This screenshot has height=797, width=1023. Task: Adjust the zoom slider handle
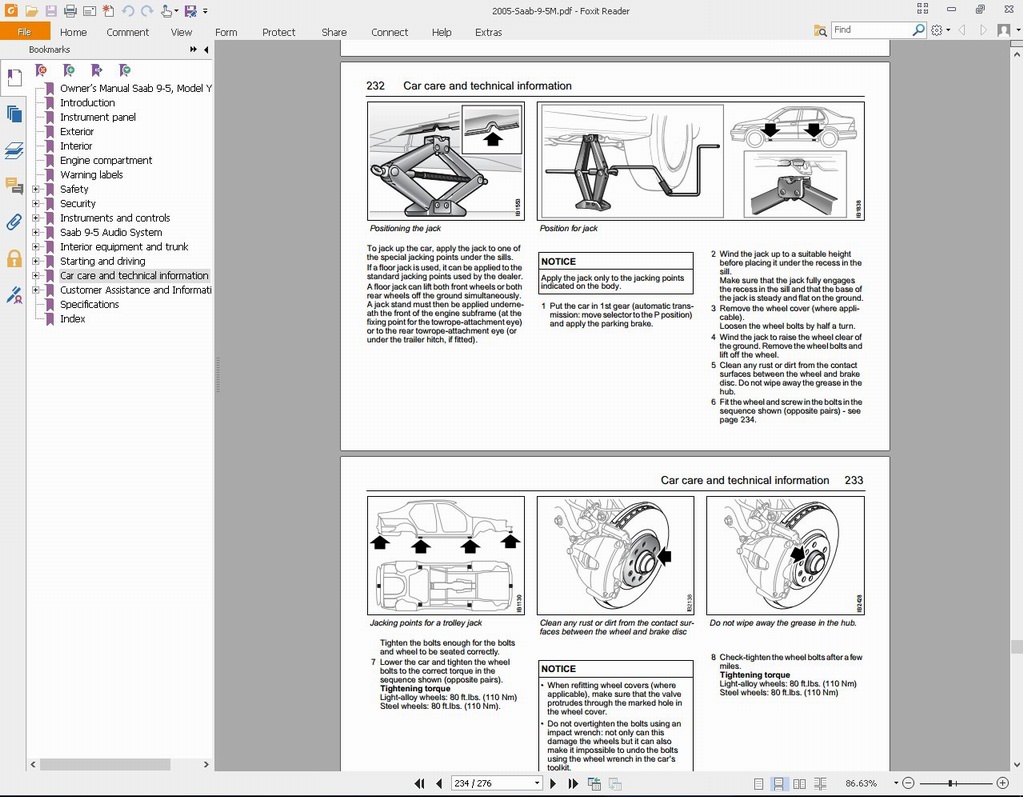tap(951, 783)
